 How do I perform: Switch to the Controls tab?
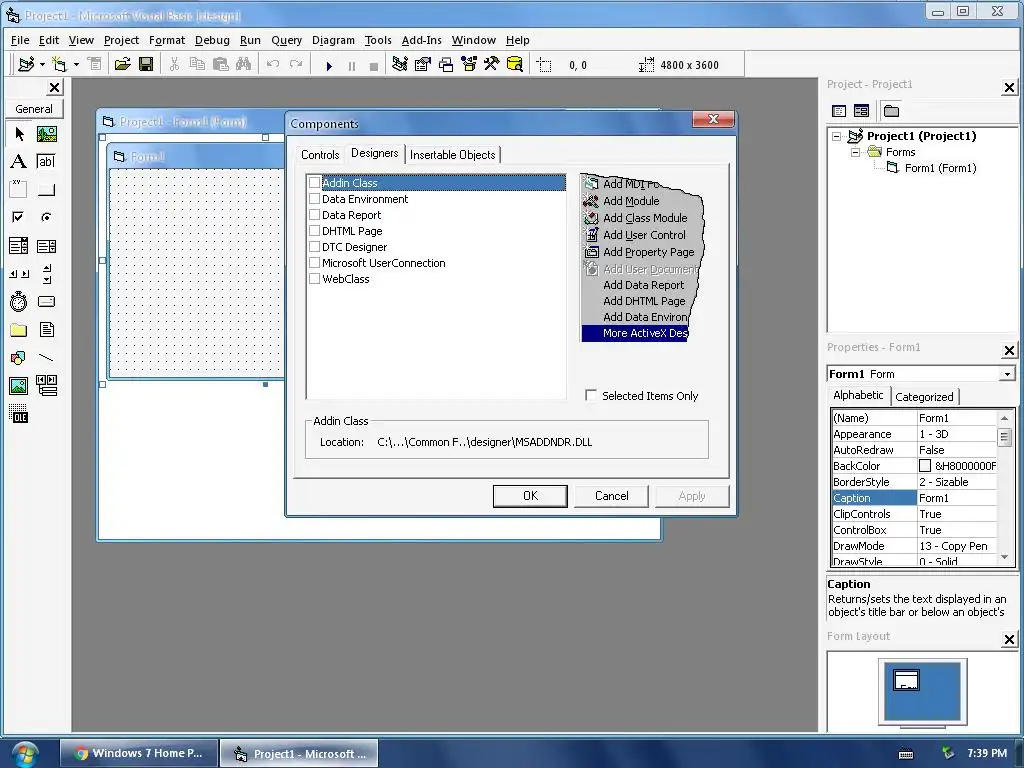pyautogui.click(x=320, y=155)
